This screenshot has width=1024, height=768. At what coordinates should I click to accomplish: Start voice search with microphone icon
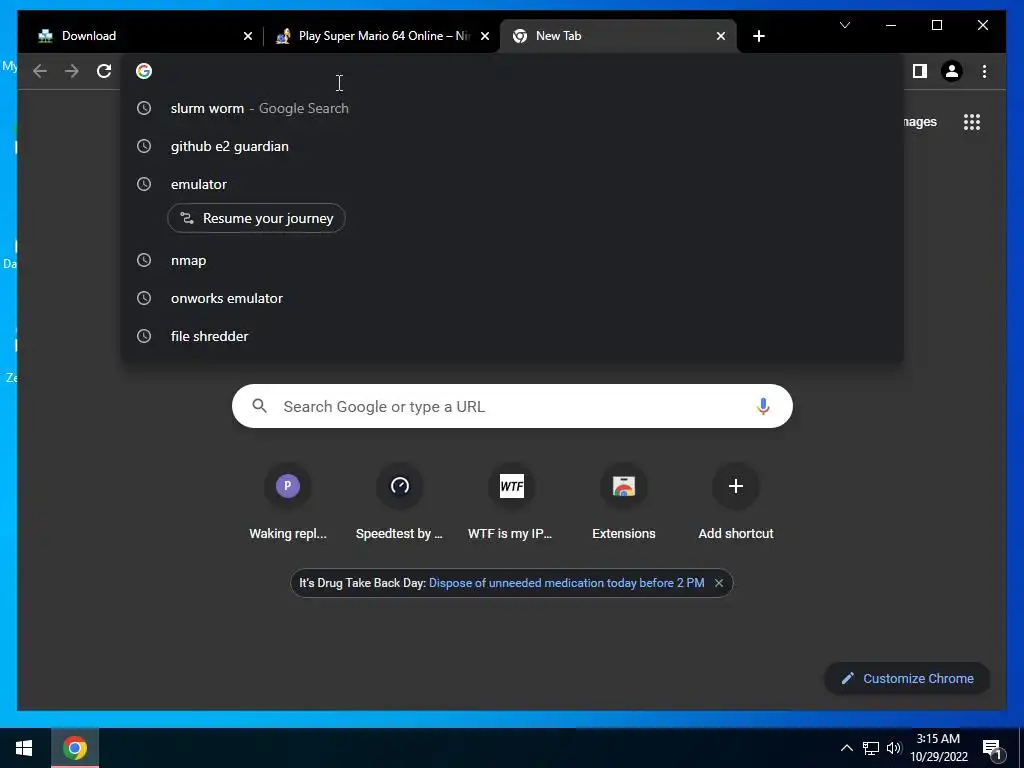(x=763, y=406)
